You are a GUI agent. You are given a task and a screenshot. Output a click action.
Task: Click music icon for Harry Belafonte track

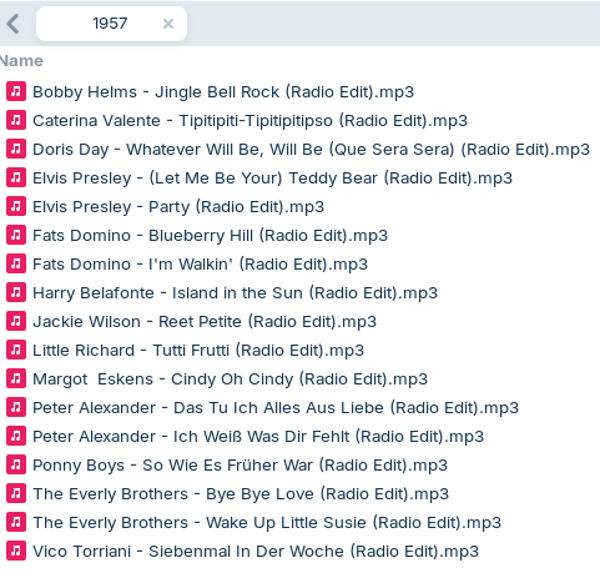click(x=16, y=292)
